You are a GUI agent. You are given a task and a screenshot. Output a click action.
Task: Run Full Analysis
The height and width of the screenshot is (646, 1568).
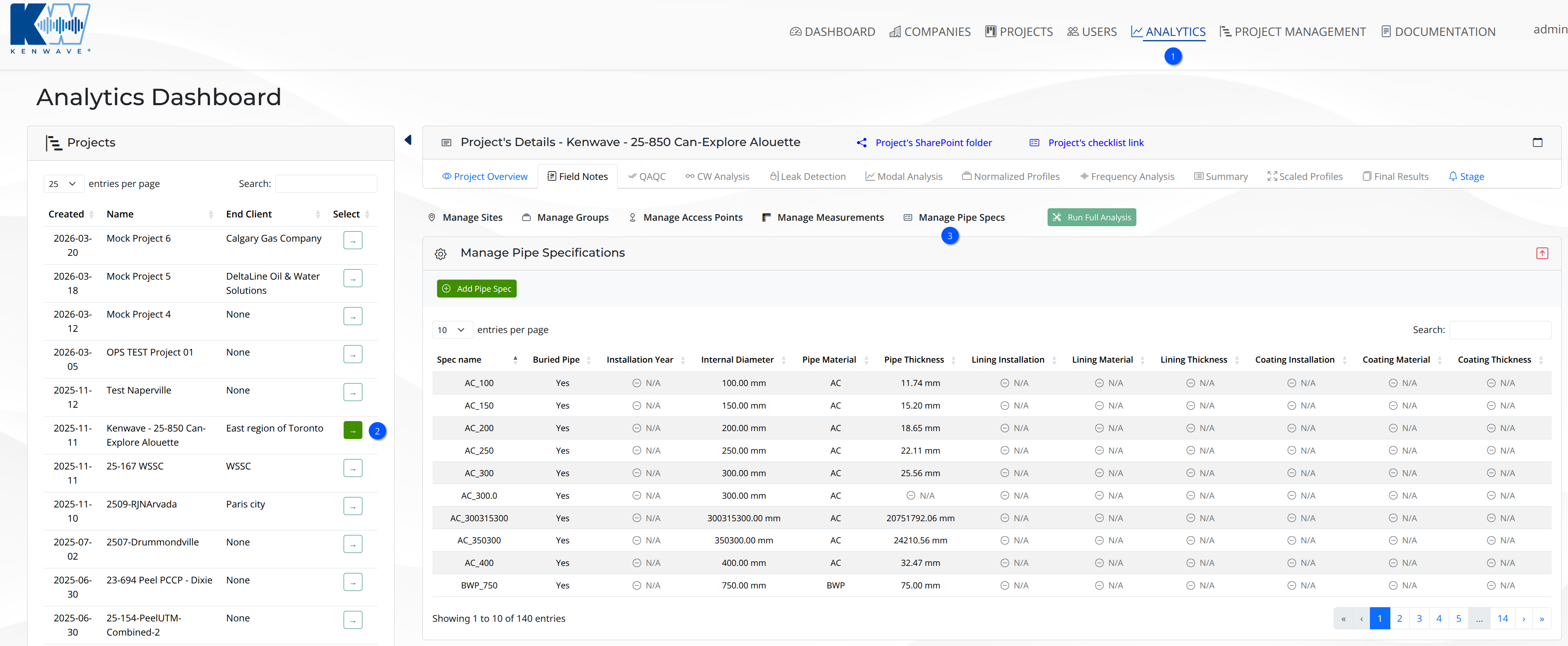(x=1092, y=217)
